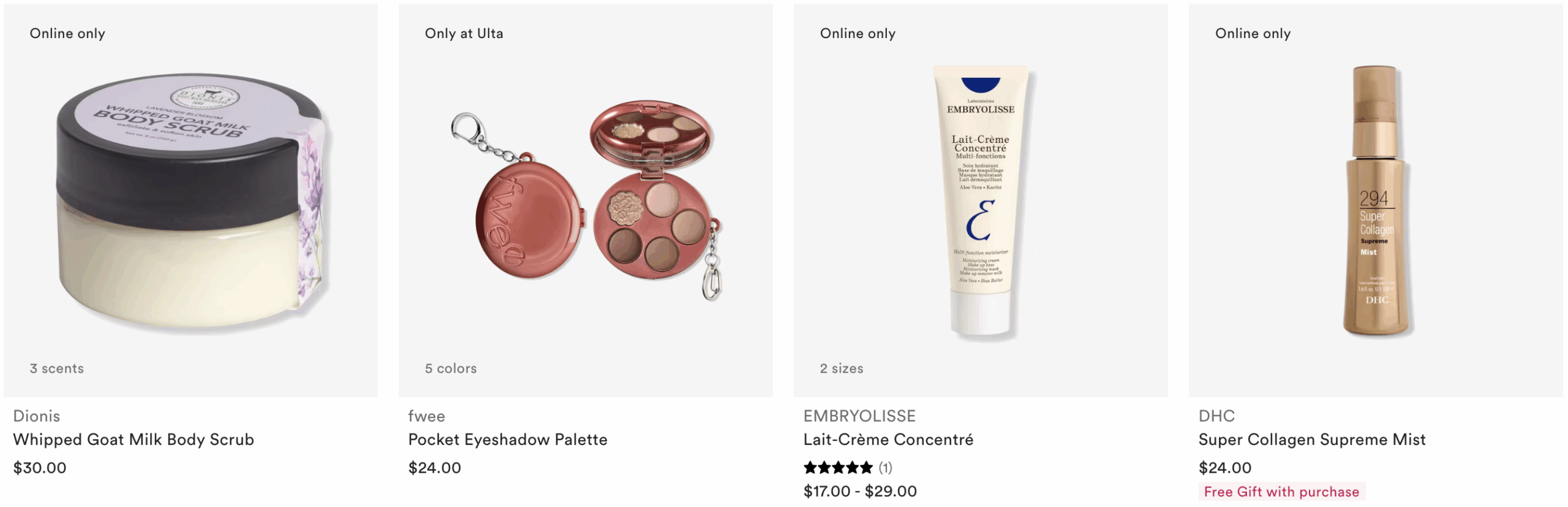Click the five-star rating for Lait-Crème Concentré
The width and height of the screenshot is (1568, 507).
pyautogui.click(x=838, y=468)
